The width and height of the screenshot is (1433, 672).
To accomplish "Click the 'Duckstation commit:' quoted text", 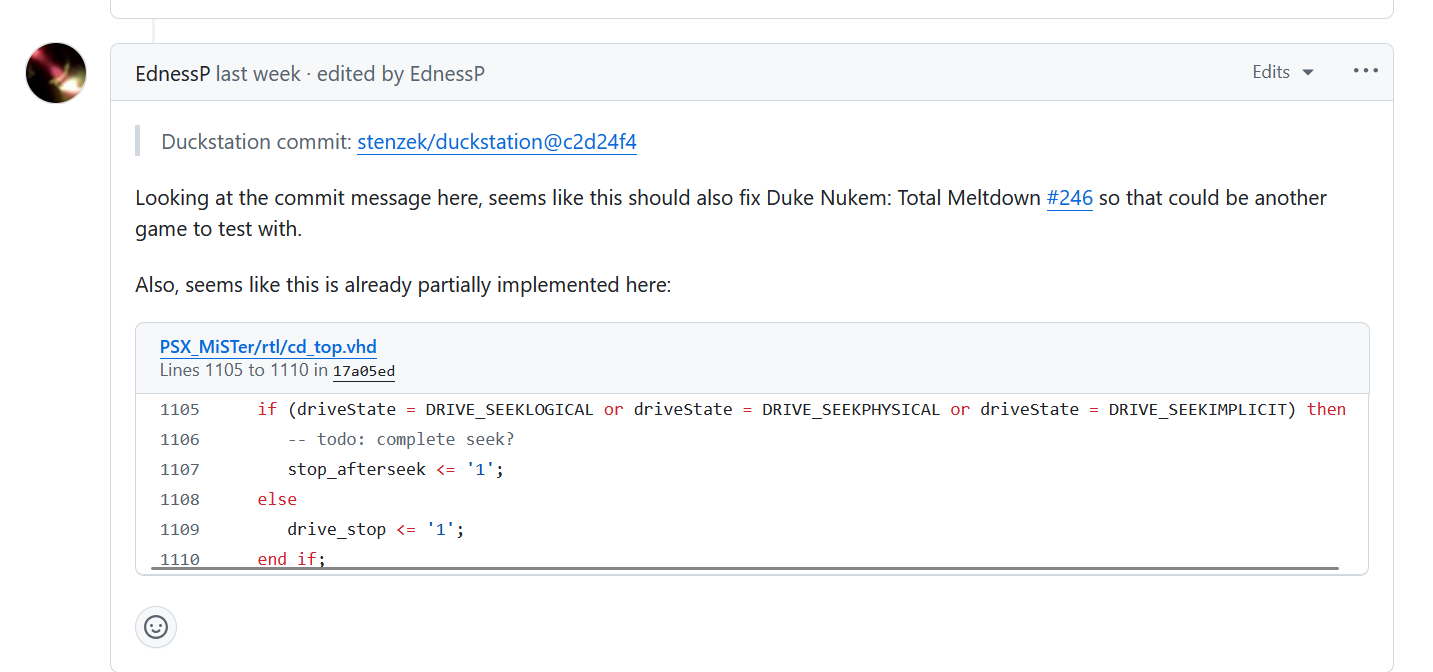I will click(x=257, y=142).
